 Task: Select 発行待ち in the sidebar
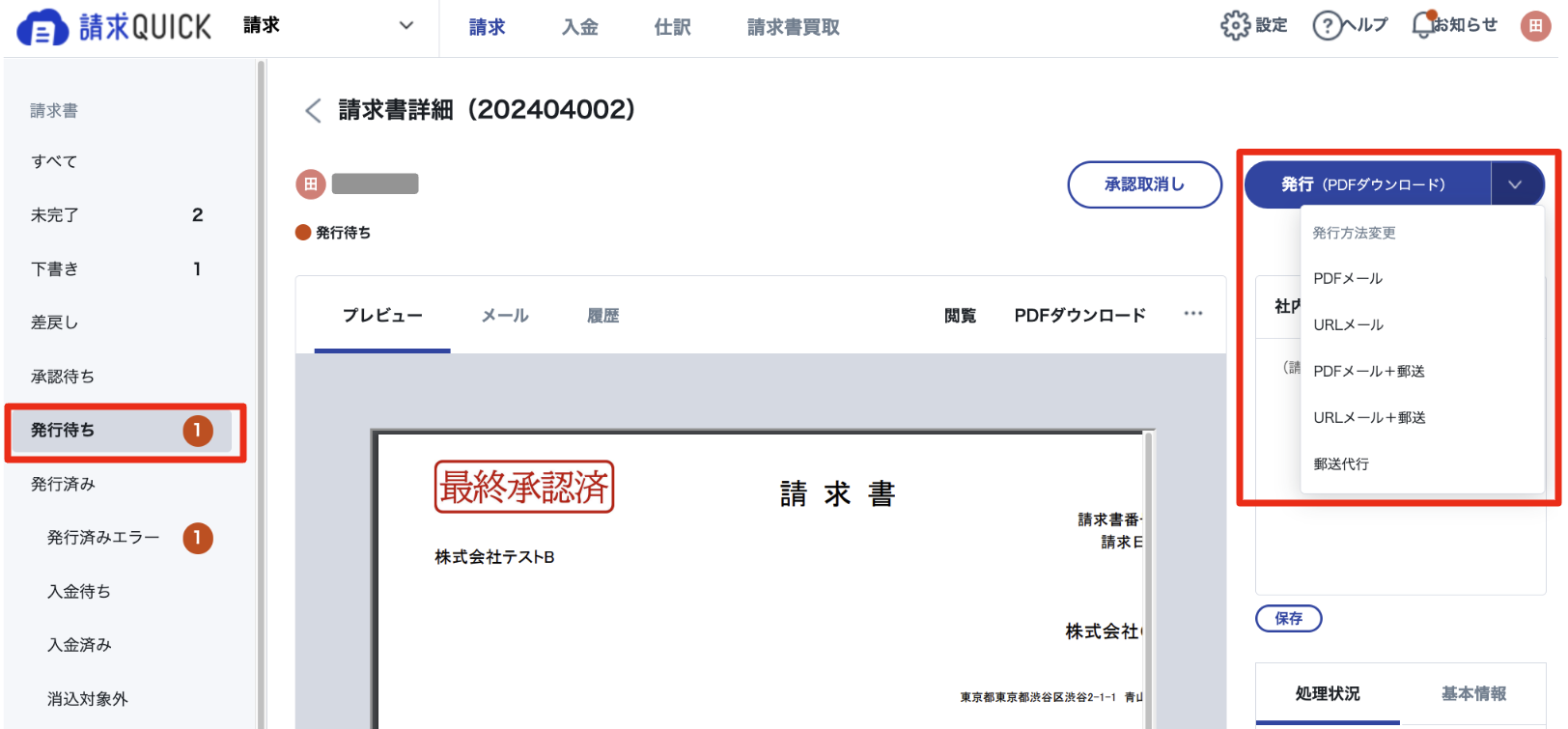(121, 431)
